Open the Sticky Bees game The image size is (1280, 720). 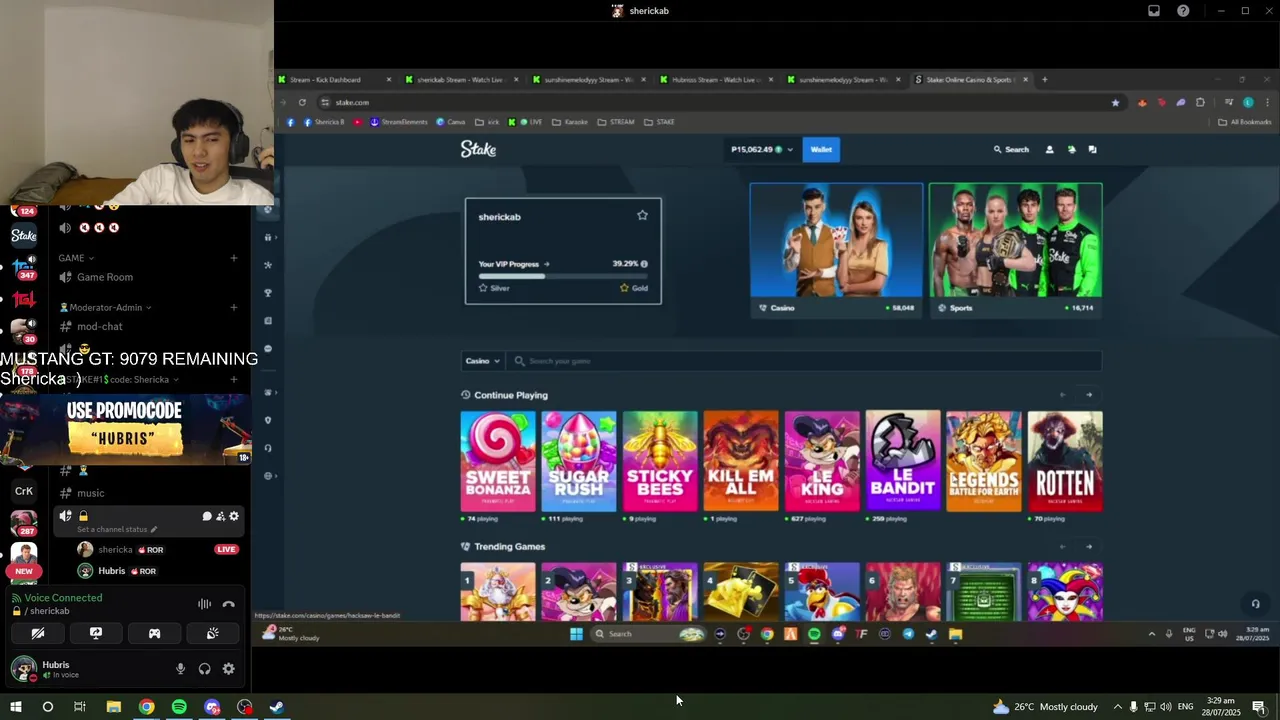click(x=660, y=461)
